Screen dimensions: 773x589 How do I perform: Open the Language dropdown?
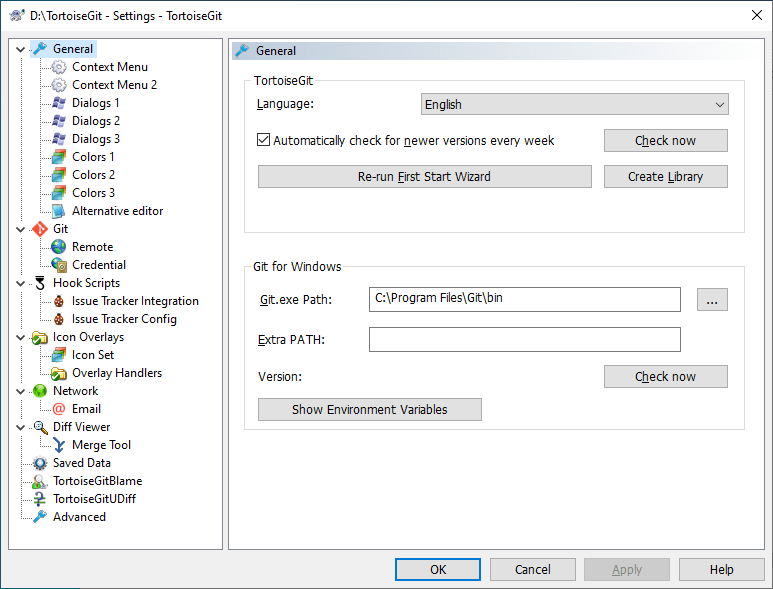(x=575, y=104)
